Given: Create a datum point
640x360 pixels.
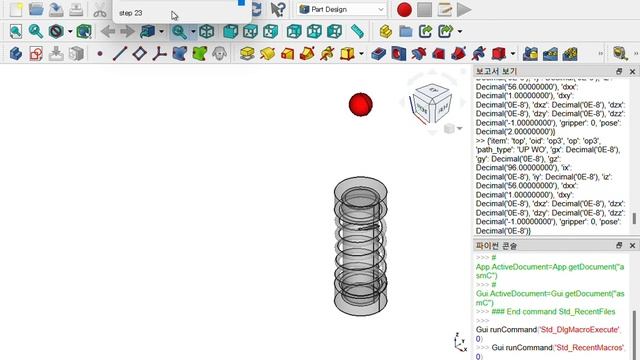Looking at the screenshot, I should pos(100,53).
